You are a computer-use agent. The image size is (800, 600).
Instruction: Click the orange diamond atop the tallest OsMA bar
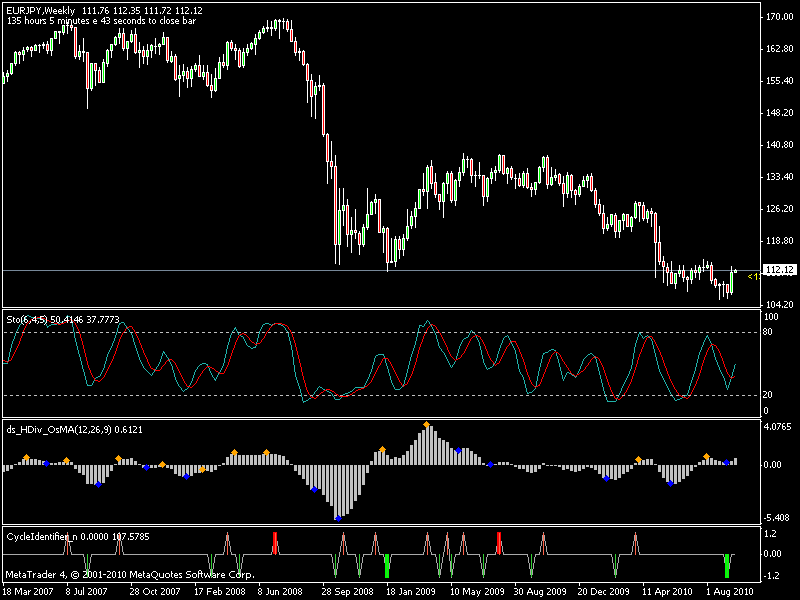tap(427, 424)
